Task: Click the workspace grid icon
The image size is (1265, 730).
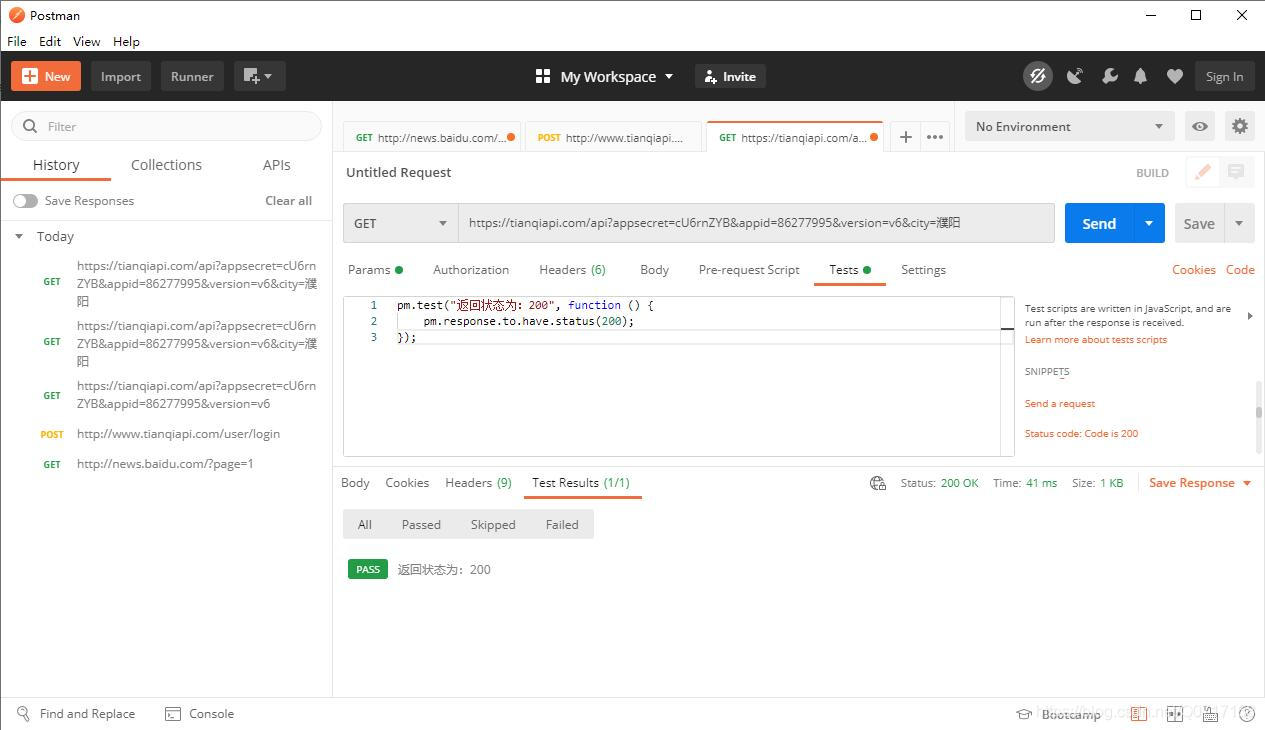Action: 543,76
